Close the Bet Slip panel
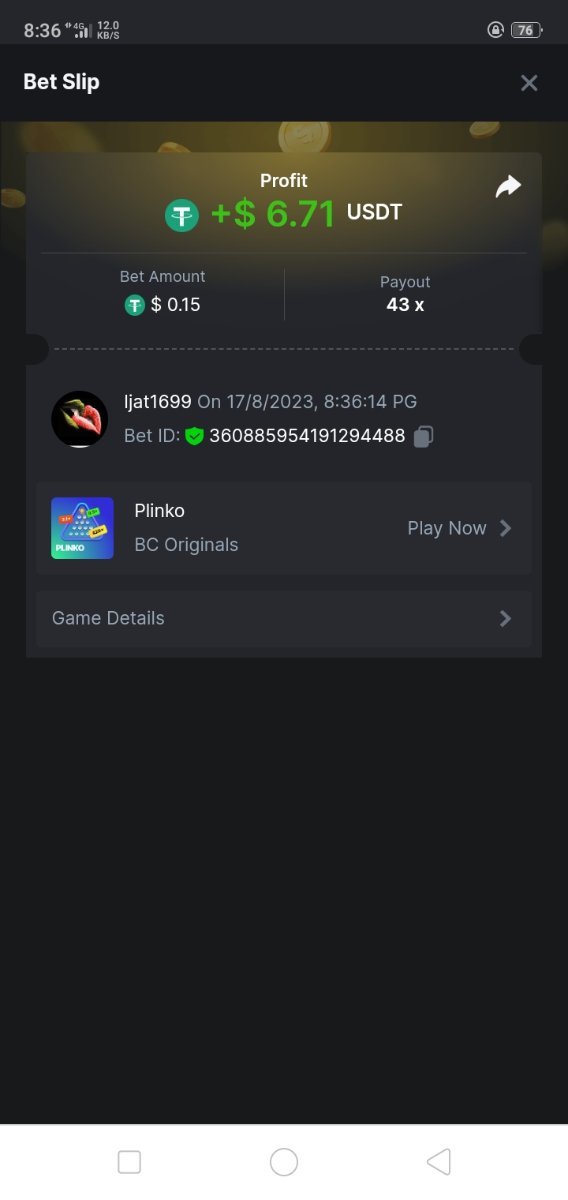This screenshot has width=568, height=1200. 529,83
